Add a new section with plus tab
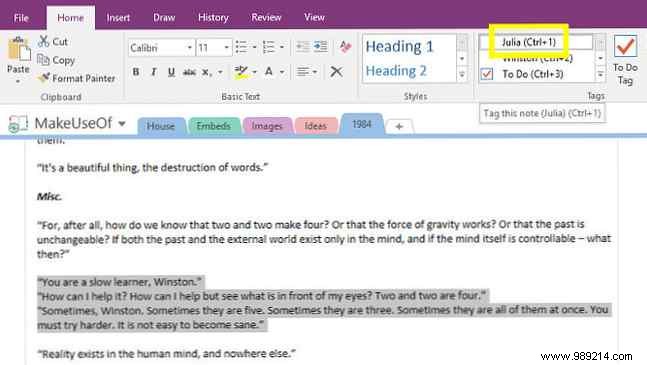Image resolution: width=647 pixels, height=365 pixels. coord(399,127)
